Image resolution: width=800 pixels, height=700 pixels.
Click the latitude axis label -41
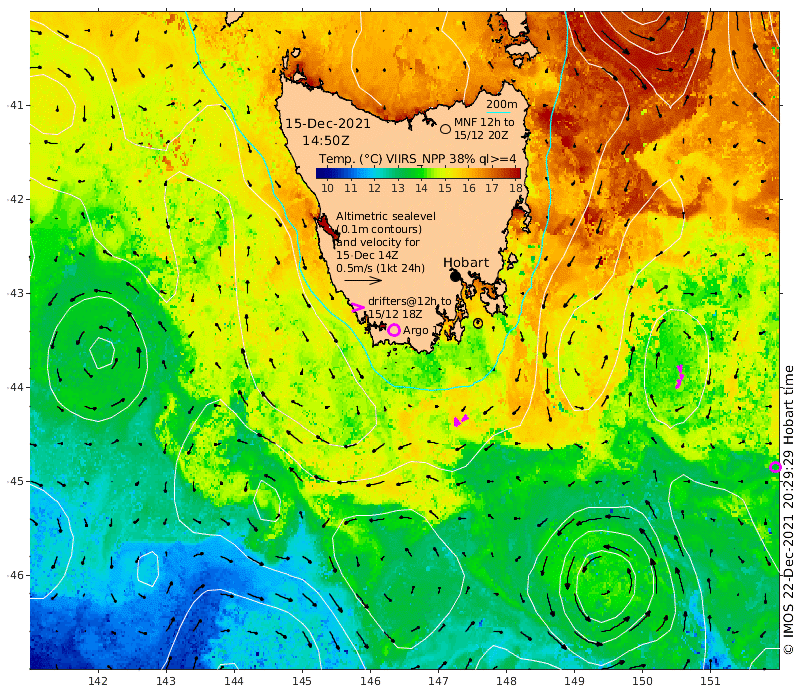coord(16,105)
